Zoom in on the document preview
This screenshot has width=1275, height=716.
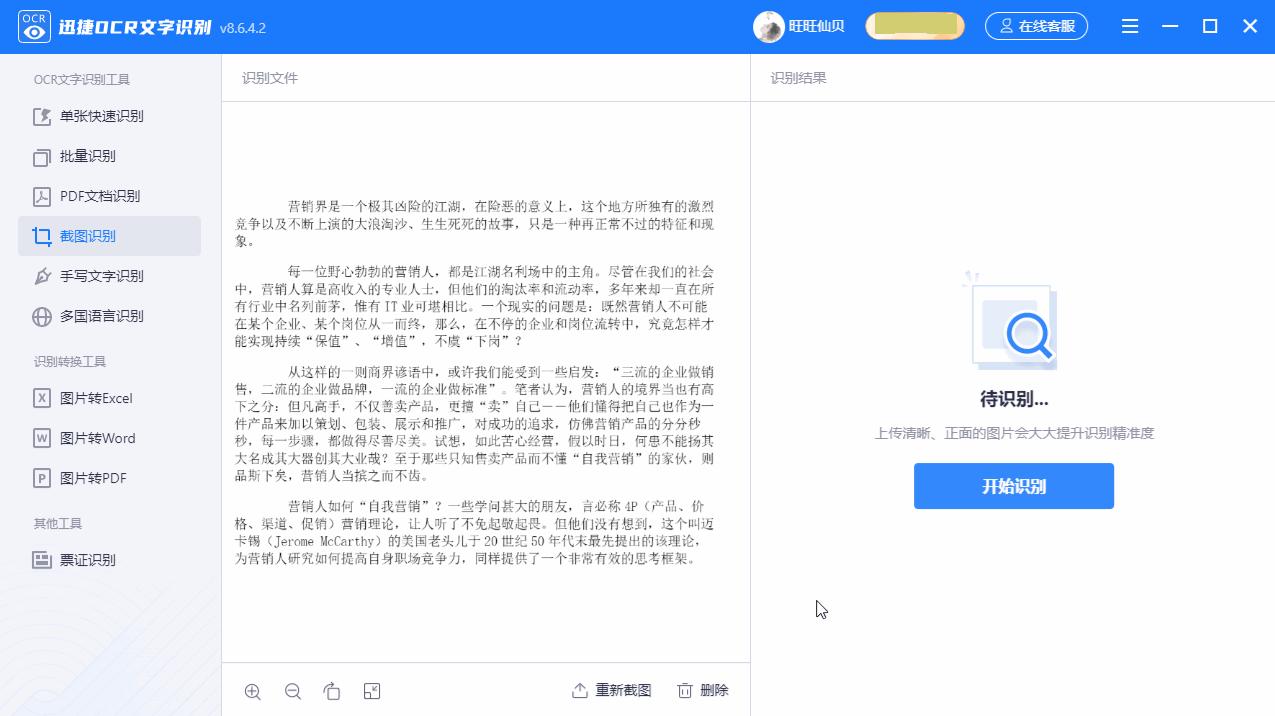click(252, 691)
